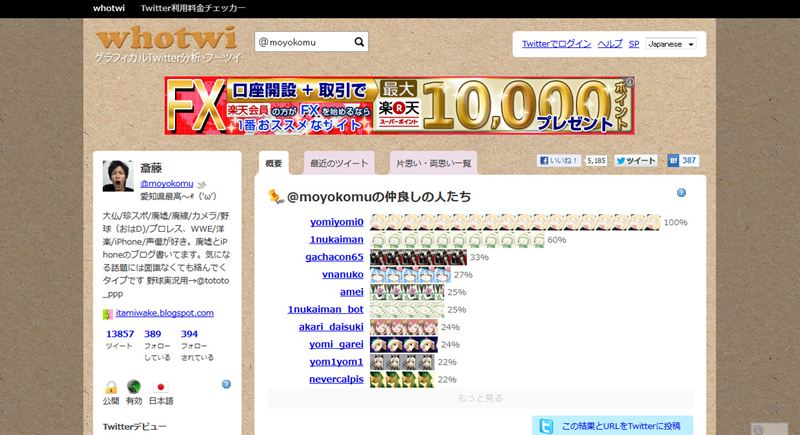Click the 斎藤 profile avatar photo

point(118,176)
